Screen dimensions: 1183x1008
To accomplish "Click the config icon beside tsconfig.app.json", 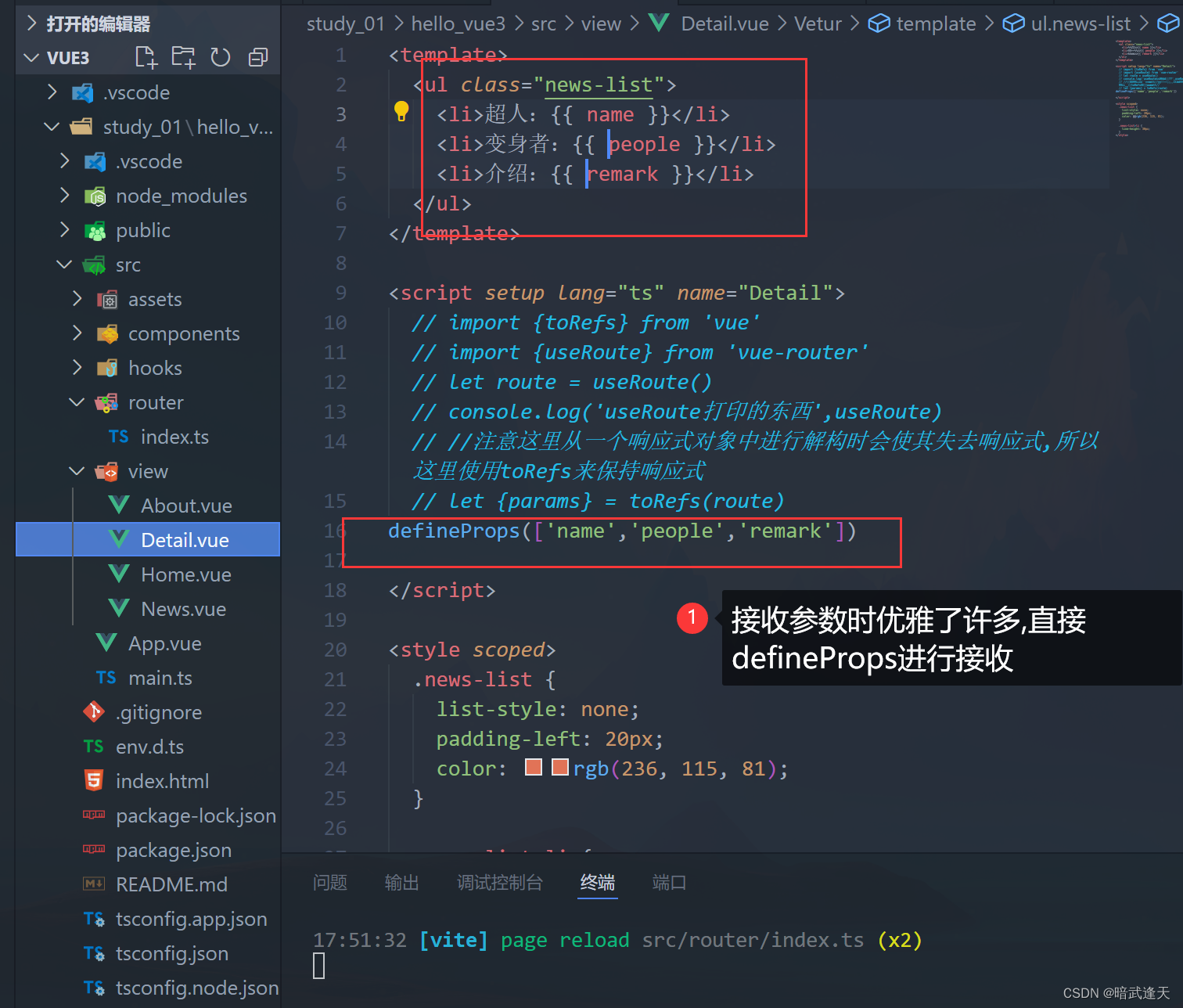I will (x=94, y=918).
